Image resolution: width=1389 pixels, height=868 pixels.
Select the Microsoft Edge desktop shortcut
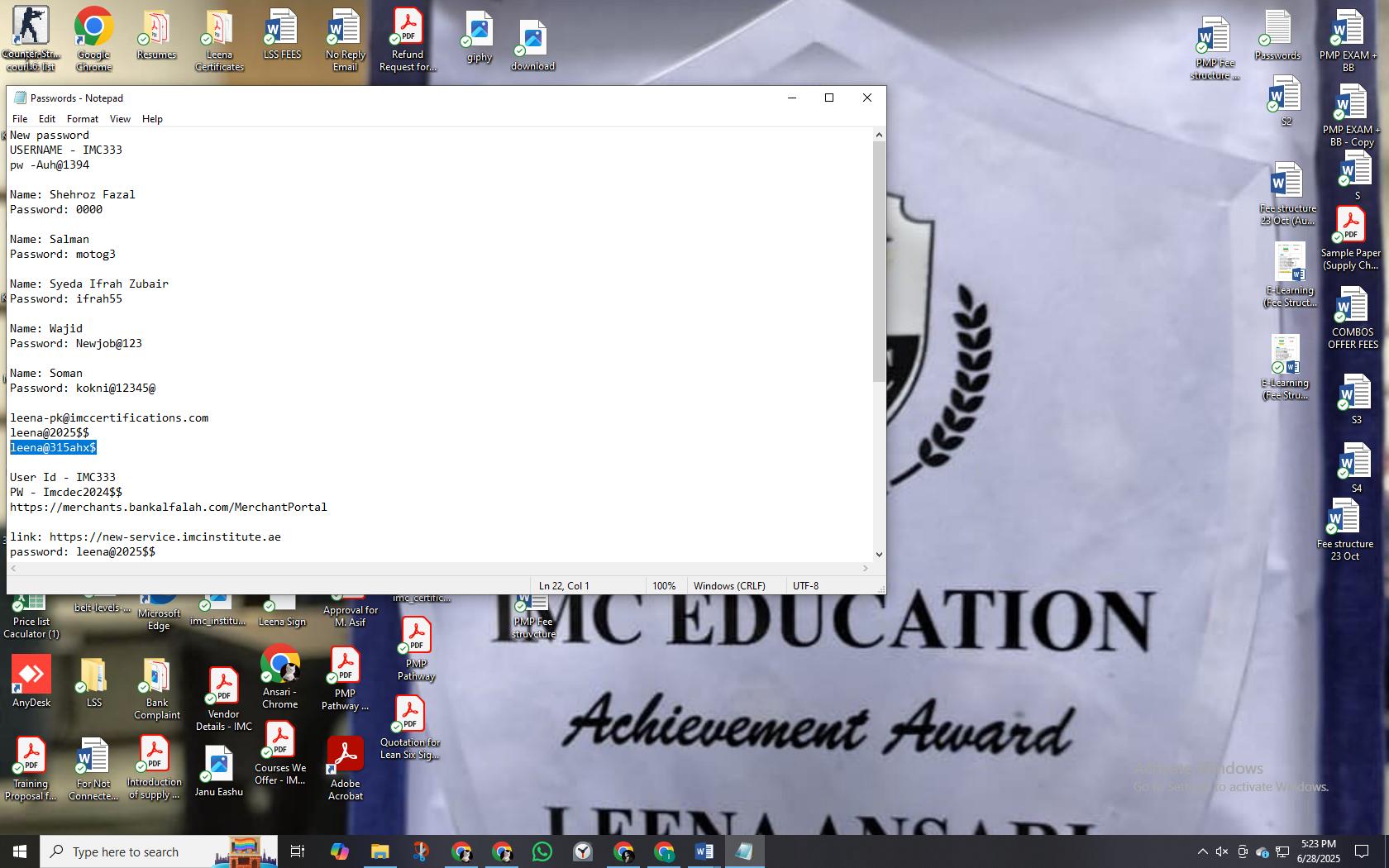click(159, 613)
